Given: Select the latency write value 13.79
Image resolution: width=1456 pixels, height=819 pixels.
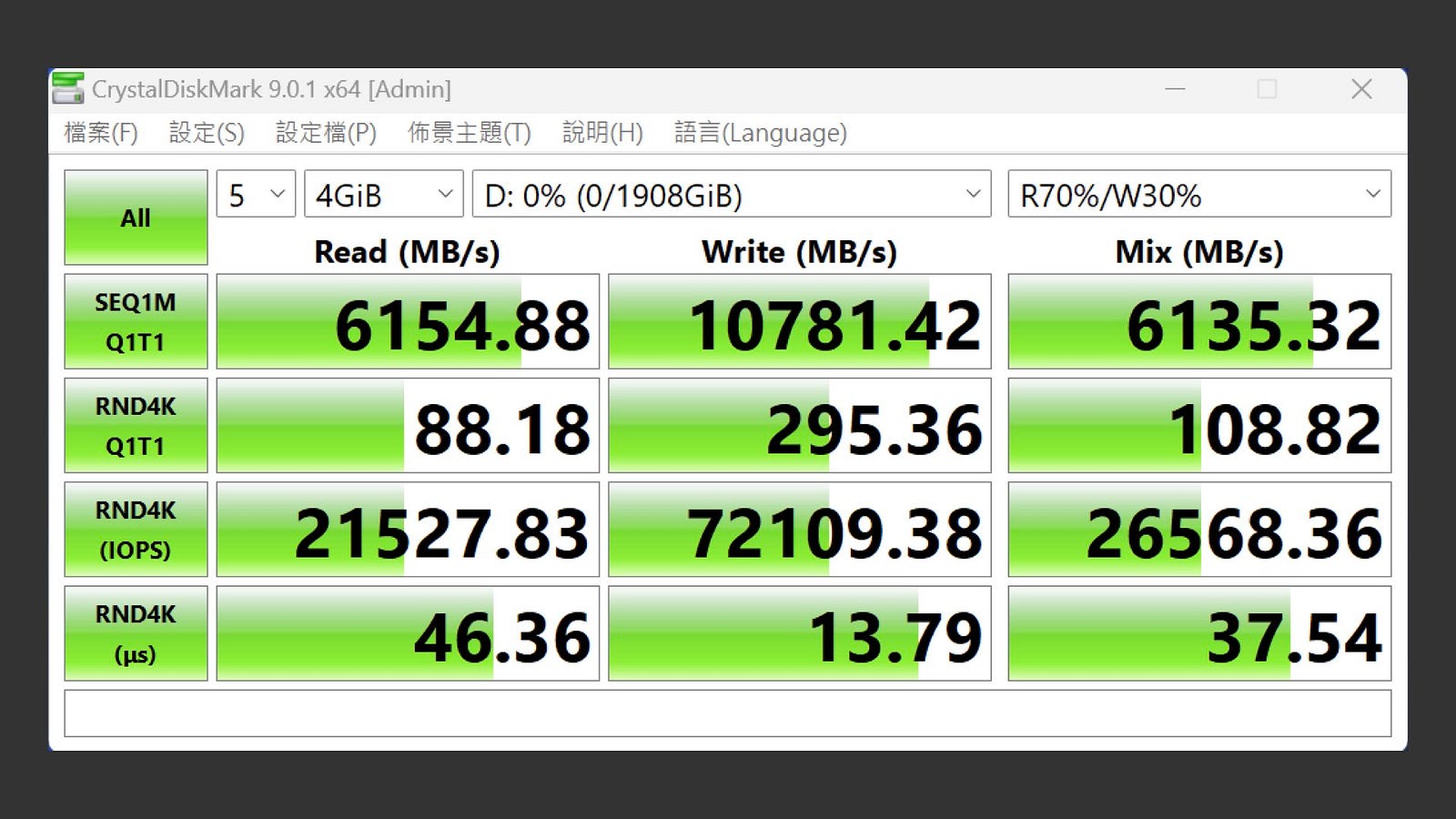Looking at the screenshot, I should tap(800, 633).
